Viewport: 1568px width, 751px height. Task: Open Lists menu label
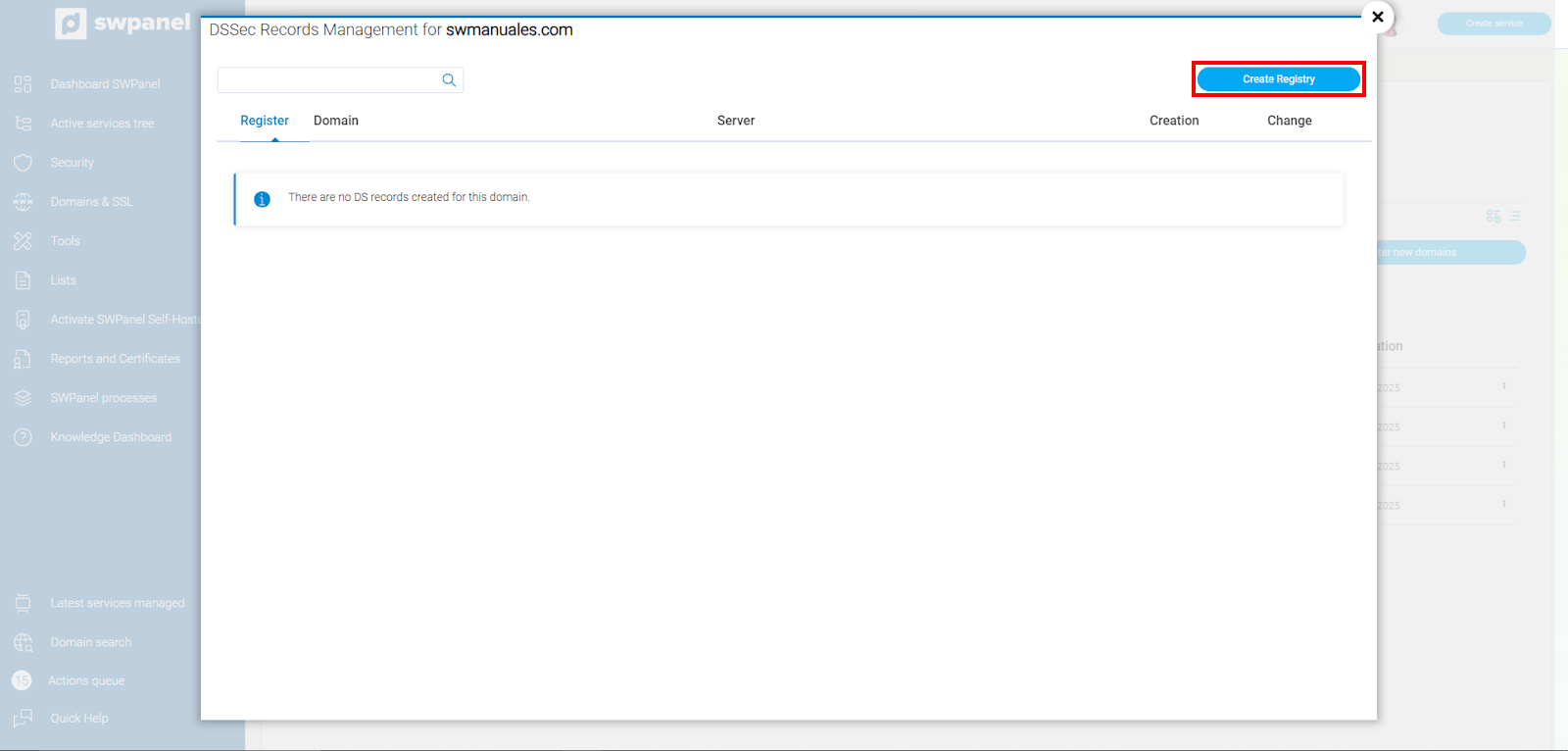[x=64, y=280]
